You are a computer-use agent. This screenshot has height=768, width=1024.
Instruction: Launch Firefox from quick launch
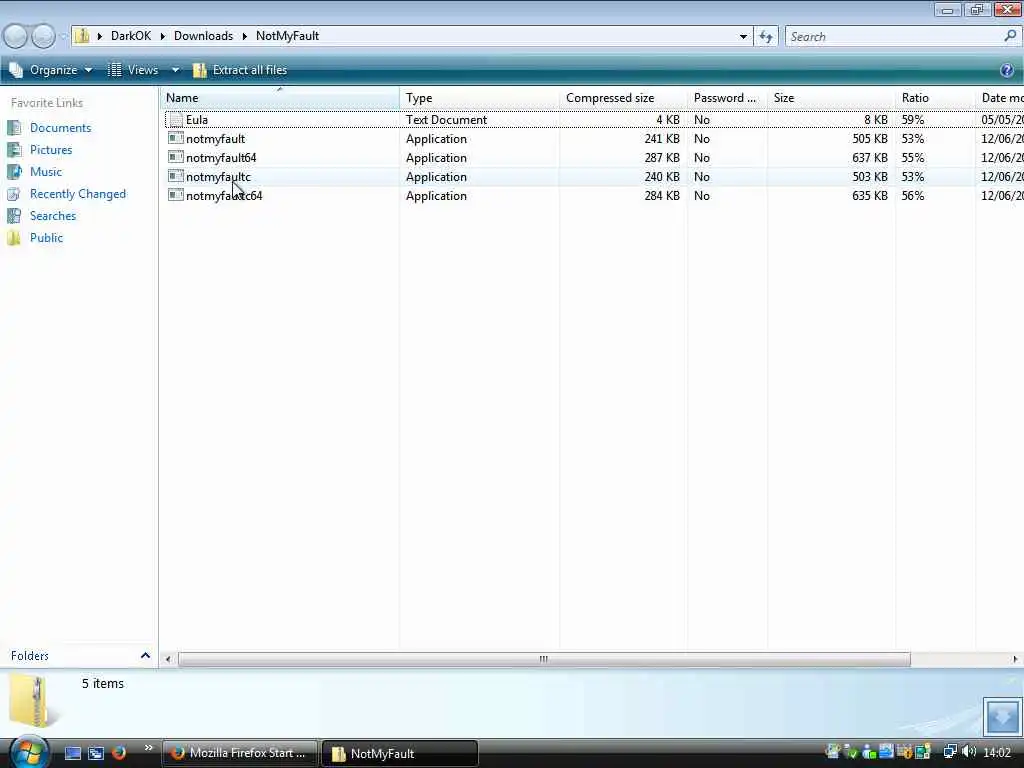(119, 753)
